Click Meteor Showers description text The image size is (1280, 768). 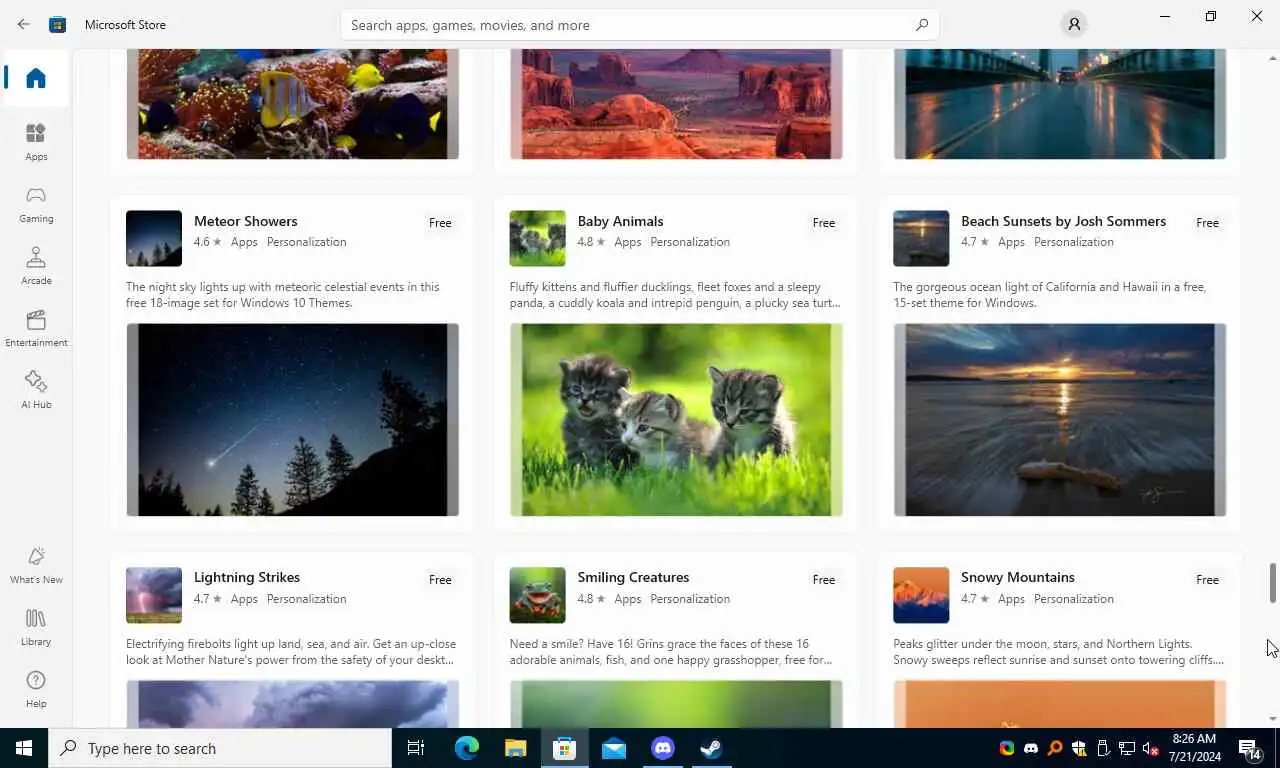[283, 295]
